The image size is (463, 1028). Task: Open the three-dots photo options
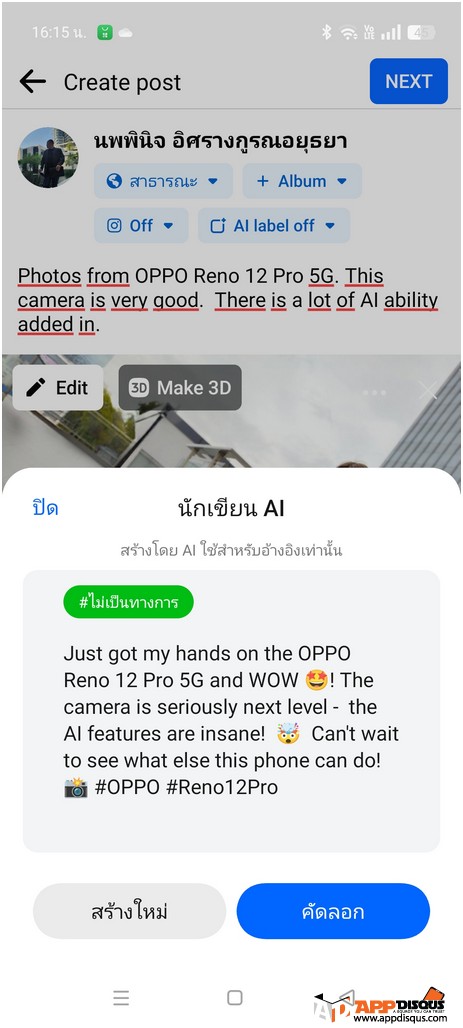coord(374,393)
